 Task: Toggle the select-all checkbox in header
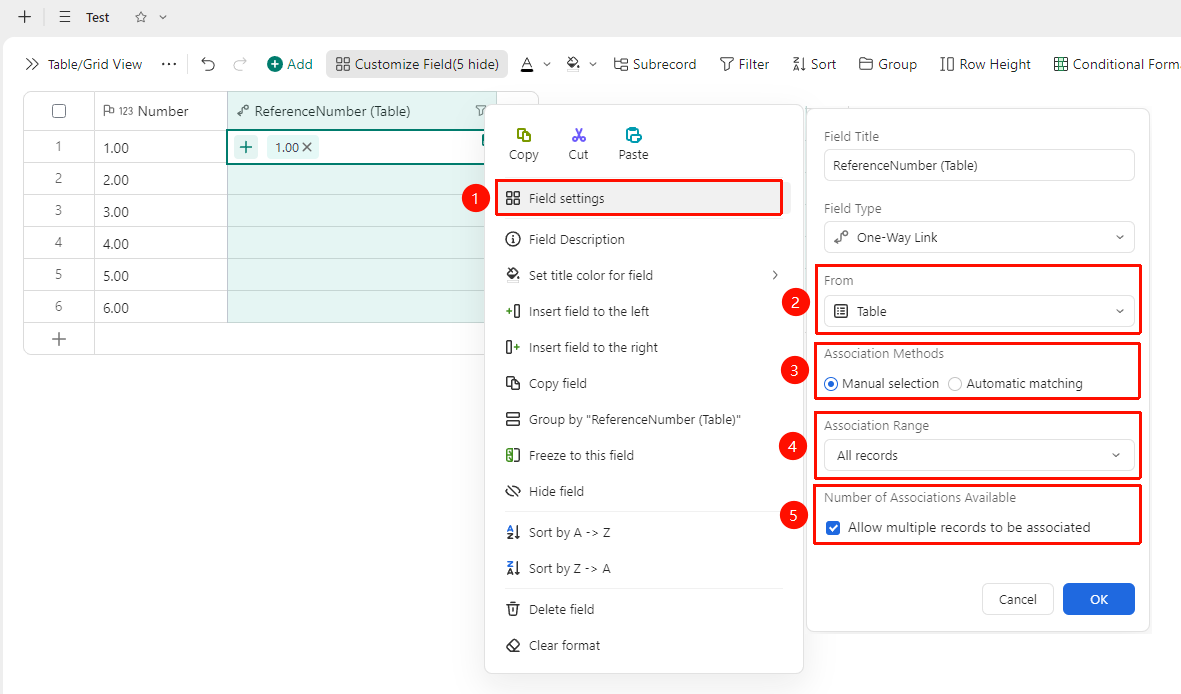tap(59, 111)
